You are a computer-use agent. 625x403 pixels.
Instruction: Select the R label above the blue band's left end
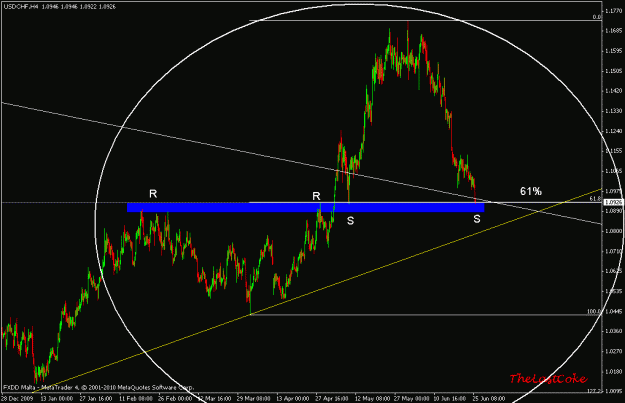click(153, 194)
